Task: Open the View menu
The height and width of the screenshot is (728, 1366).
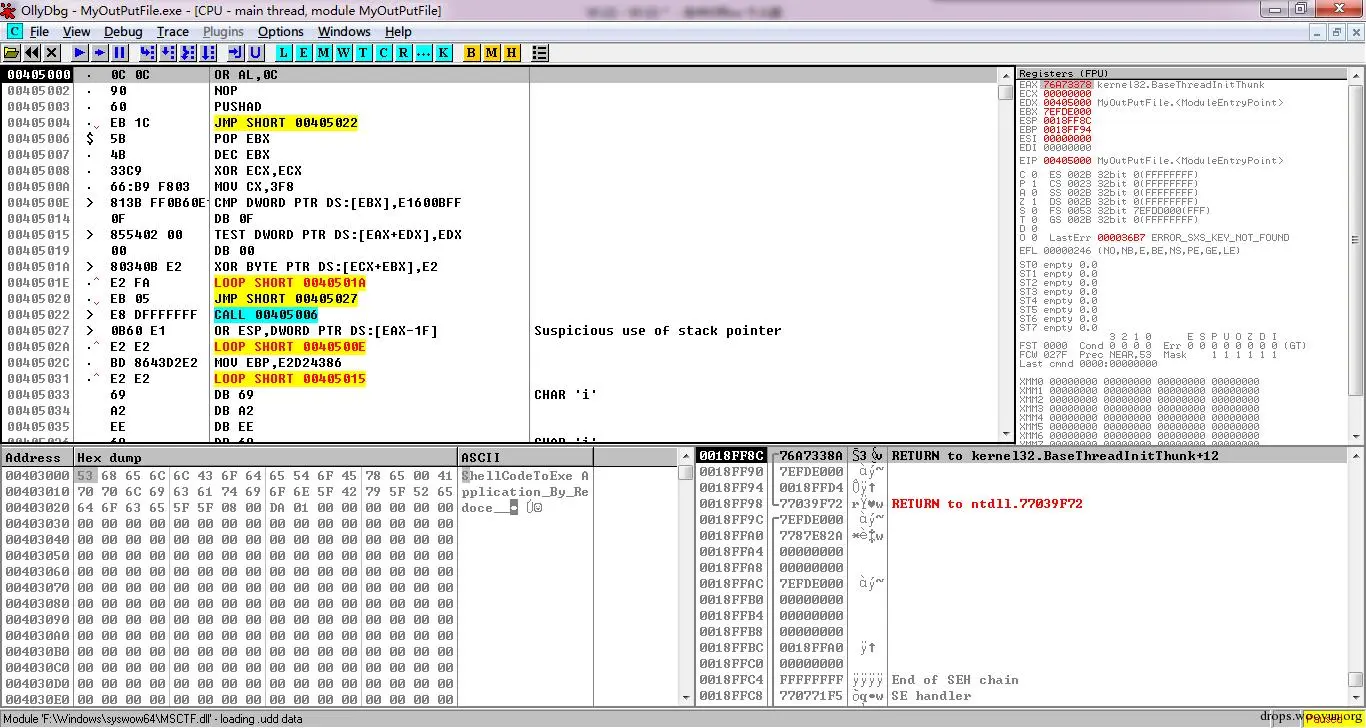Action: pos(77,32)
